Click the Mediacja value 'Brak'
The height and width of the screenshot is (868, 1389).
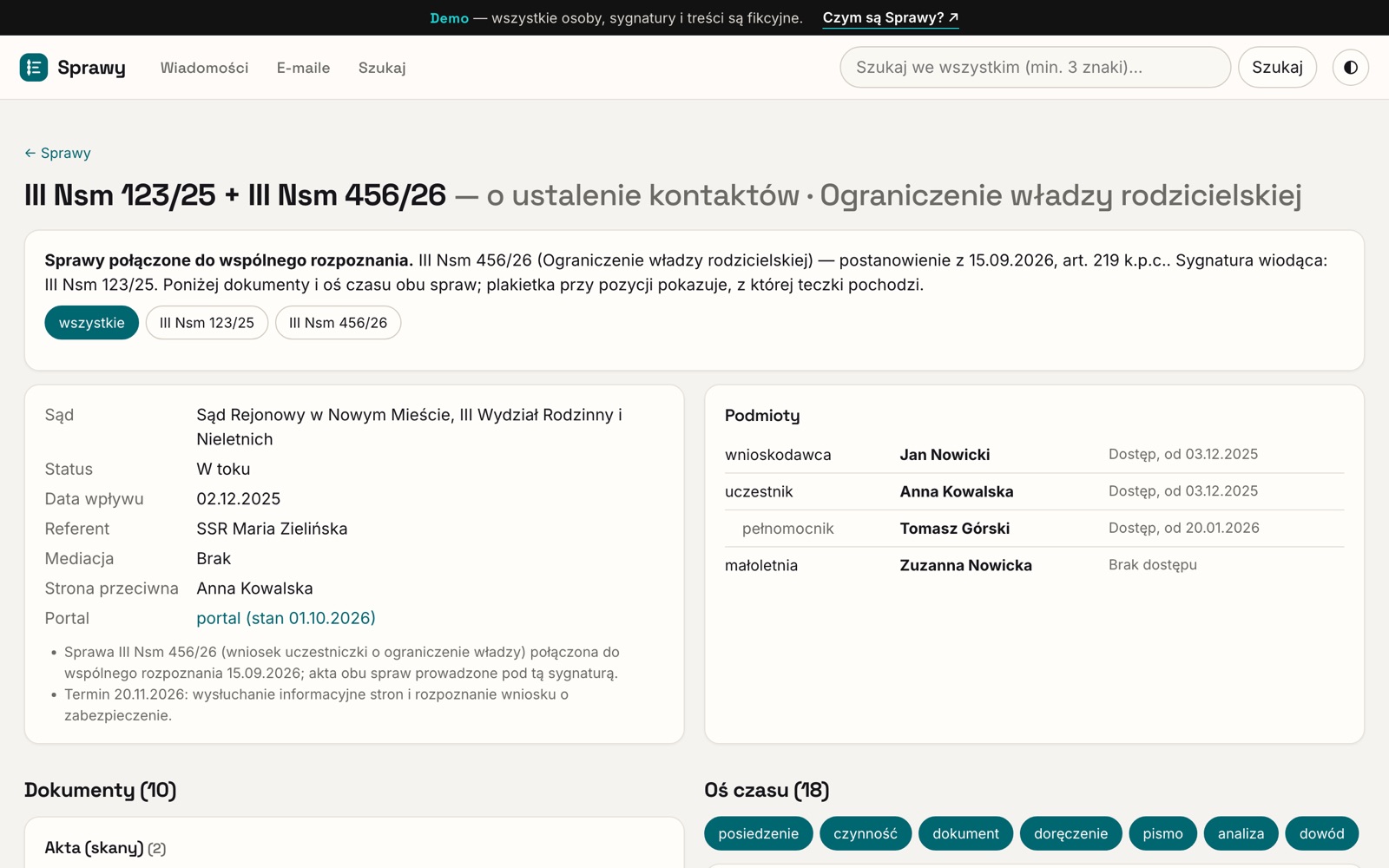[x=214, y=558]
